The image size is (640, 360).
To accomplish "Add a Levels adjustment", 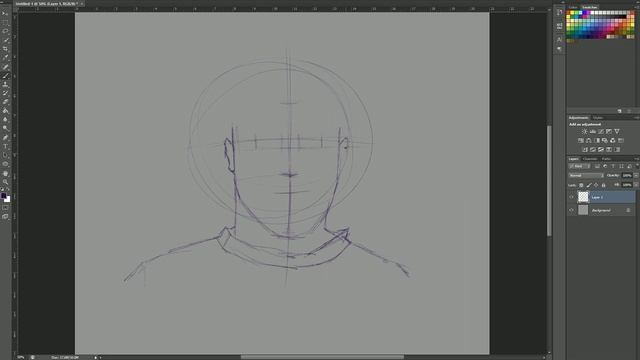I will click(x=593, y=131).
